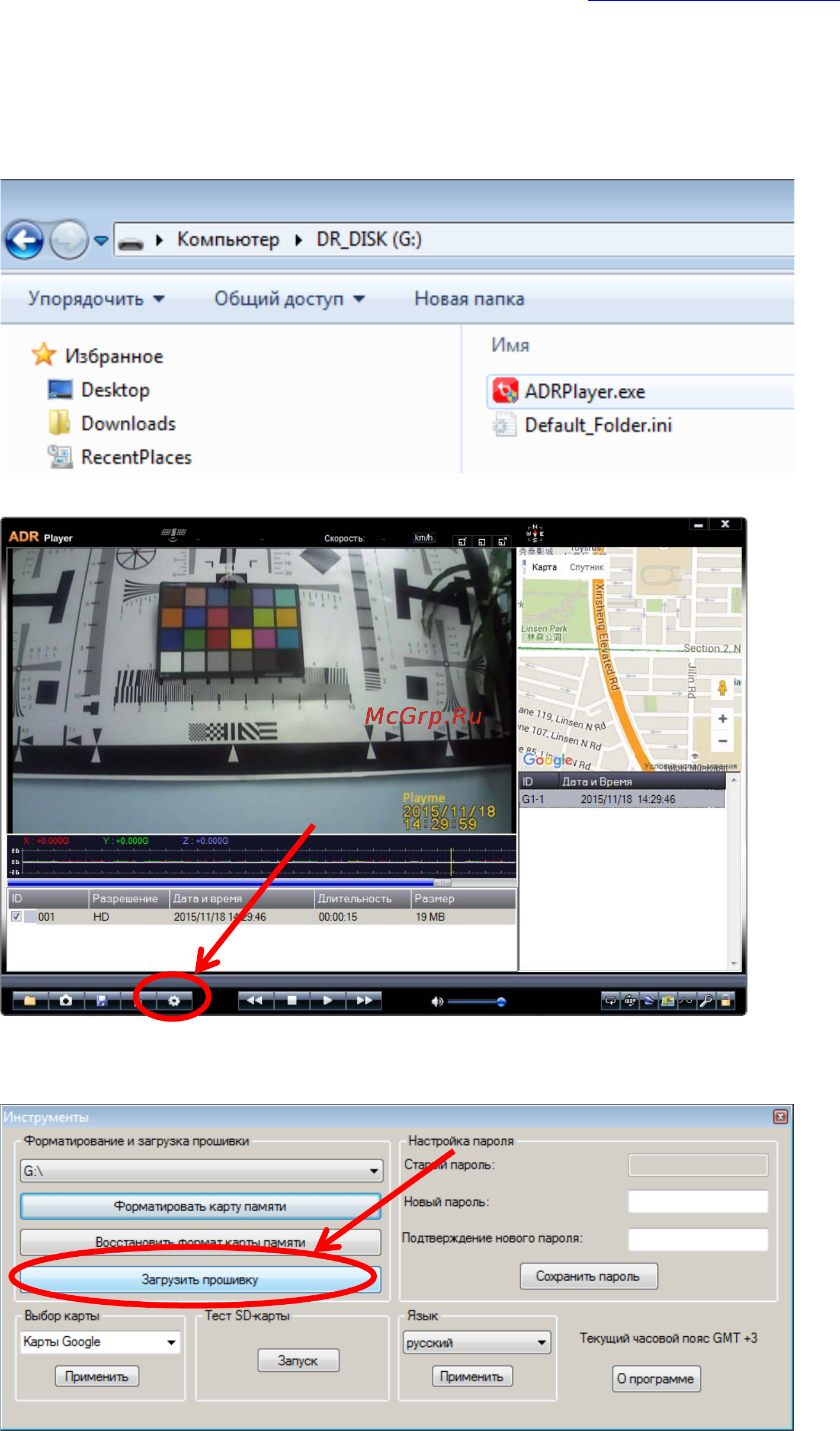Select the smallest video size icon
Screen dimensions: 840x1431
point(462,541)
